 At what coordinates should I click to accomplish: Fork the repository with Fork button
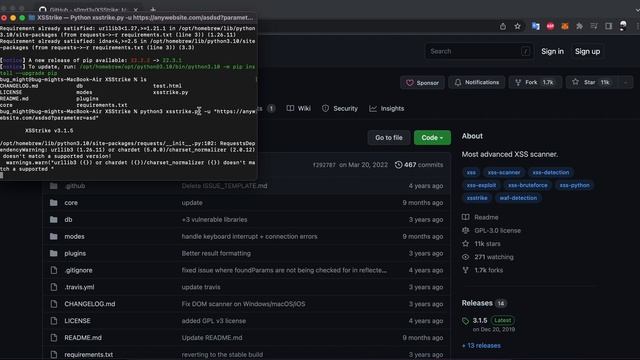pos(535,82)
